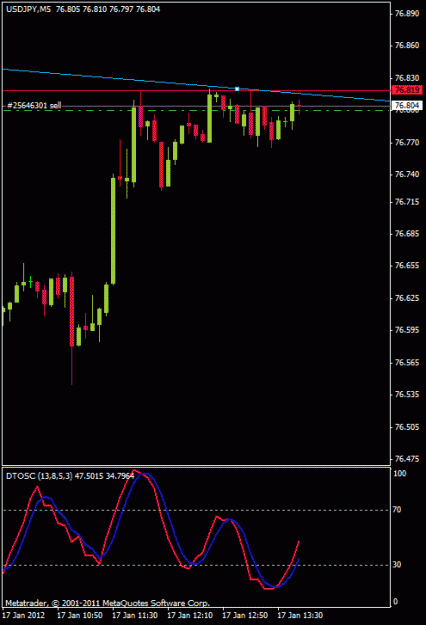Viewport: 426px width, 625px height.
Task: Click the oscillator 100 scale label
Action: pos(400,474)
